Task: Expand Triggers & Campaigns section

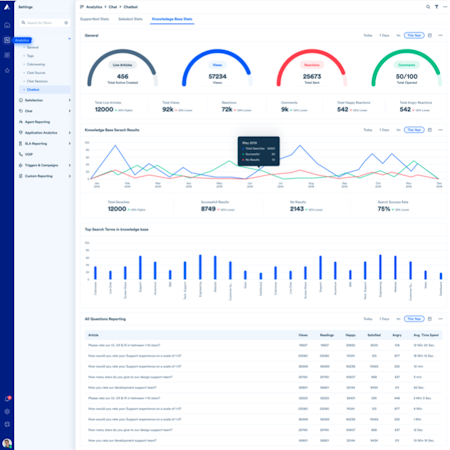Action: coord(45,165)
